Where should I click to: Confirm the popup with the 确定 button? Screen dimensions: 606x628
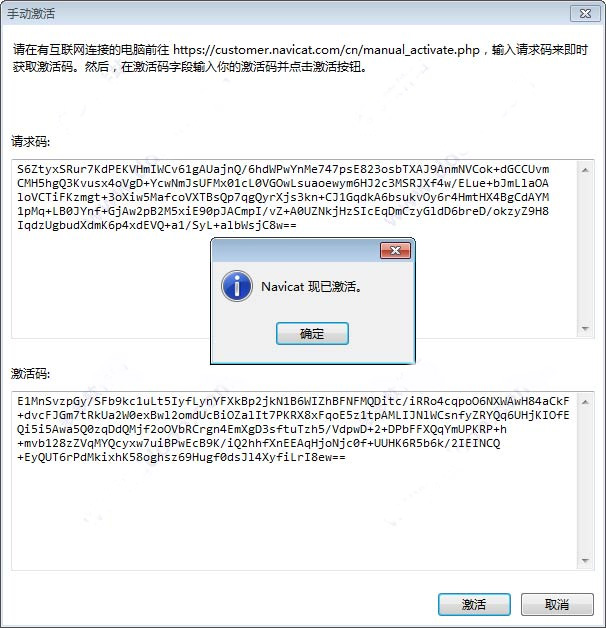coord(312,333)
